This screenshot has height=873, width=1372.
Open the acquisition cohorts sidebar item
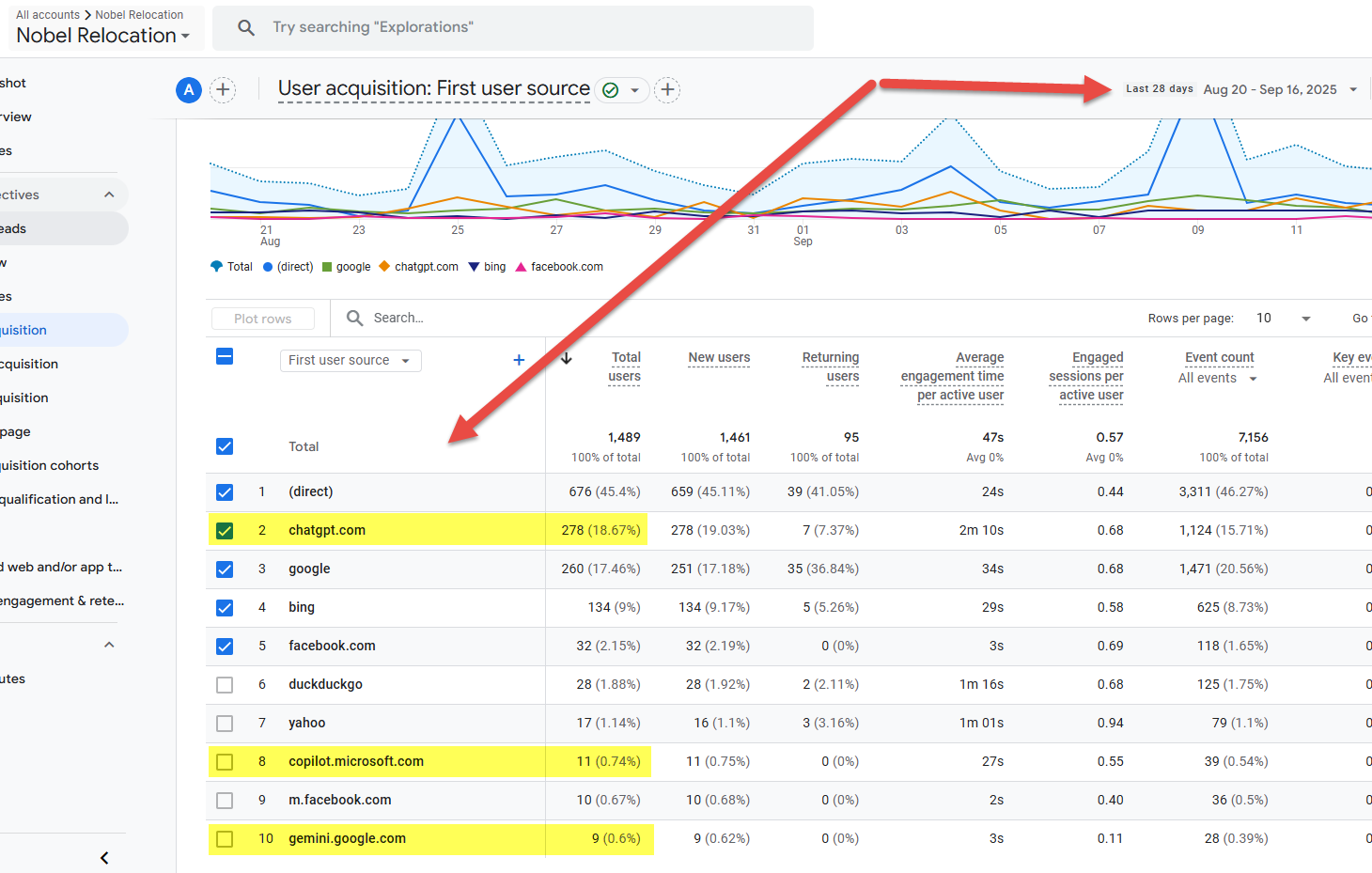point(49,465)
